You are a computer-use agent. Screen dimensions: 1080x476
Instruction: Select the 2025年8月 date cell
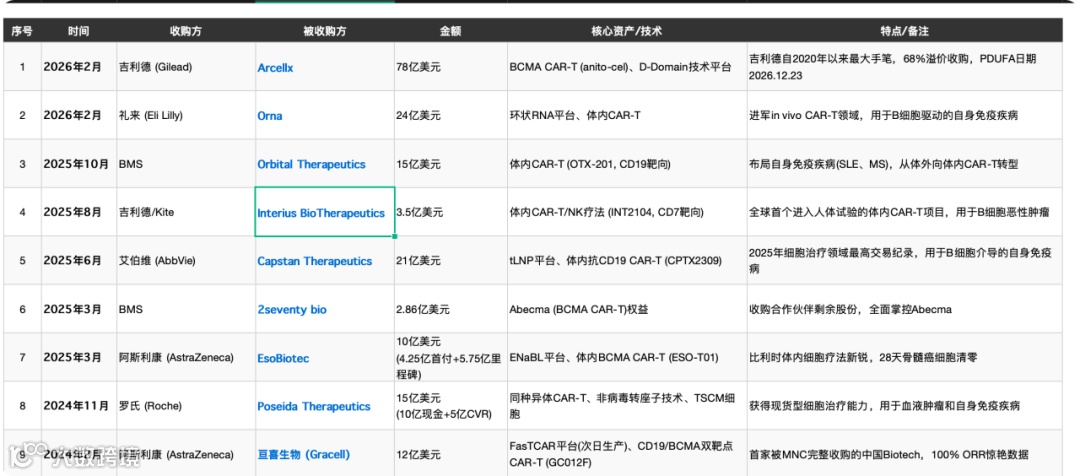coord(79,212)
